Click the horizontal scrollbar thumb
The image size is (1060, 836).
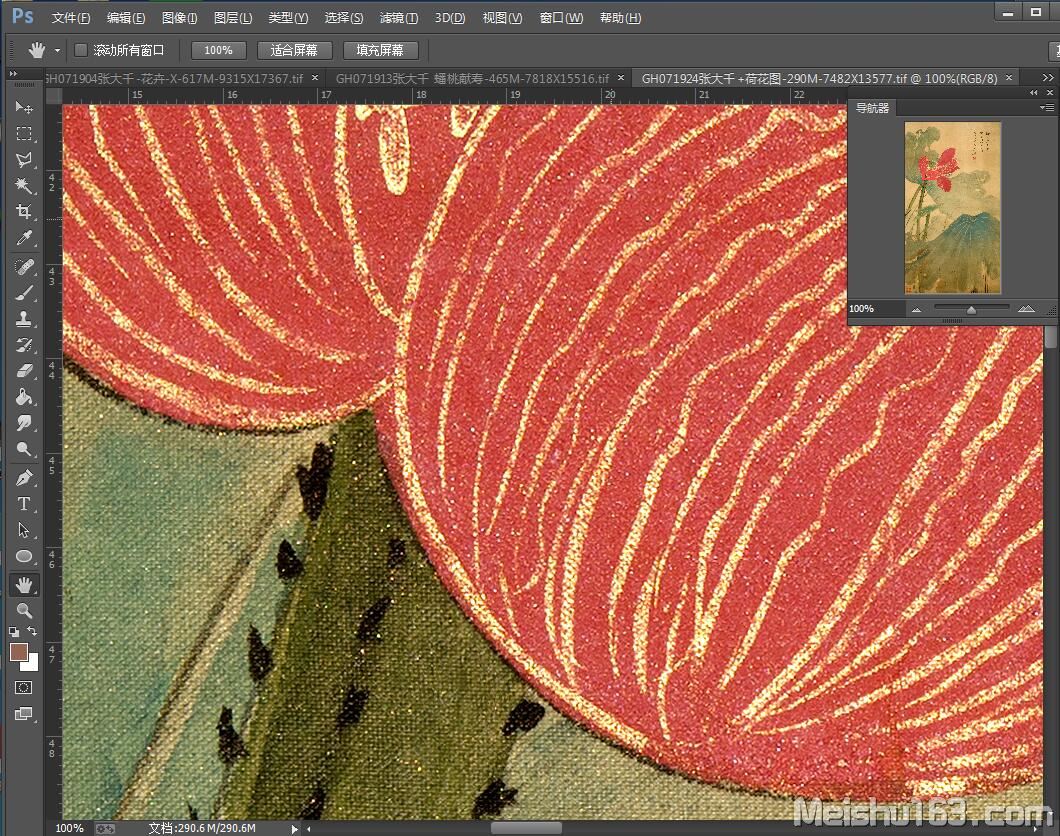coord(526,828)
